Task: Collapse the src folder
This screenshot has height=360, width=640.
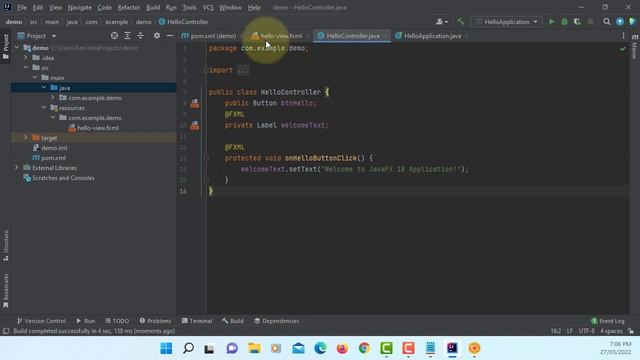Action: [x=26, y=67]
